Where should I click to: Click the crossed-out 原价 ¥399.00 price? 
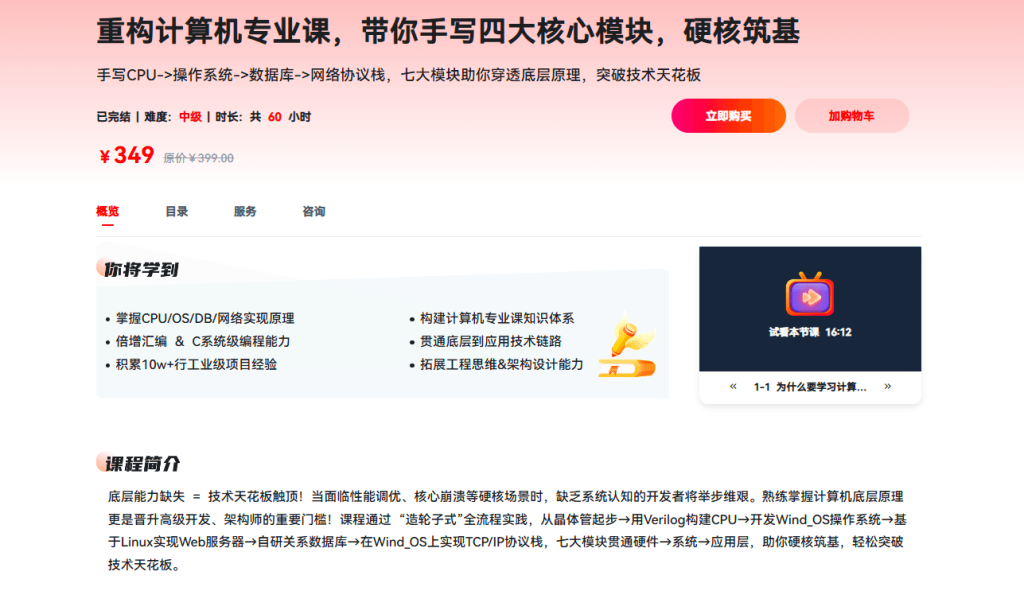(x=198, y=158)
